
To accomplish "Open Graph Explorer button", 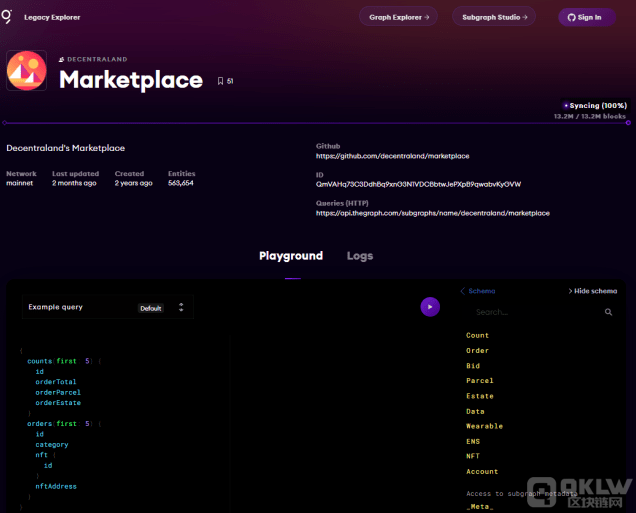I will point(398,17).
